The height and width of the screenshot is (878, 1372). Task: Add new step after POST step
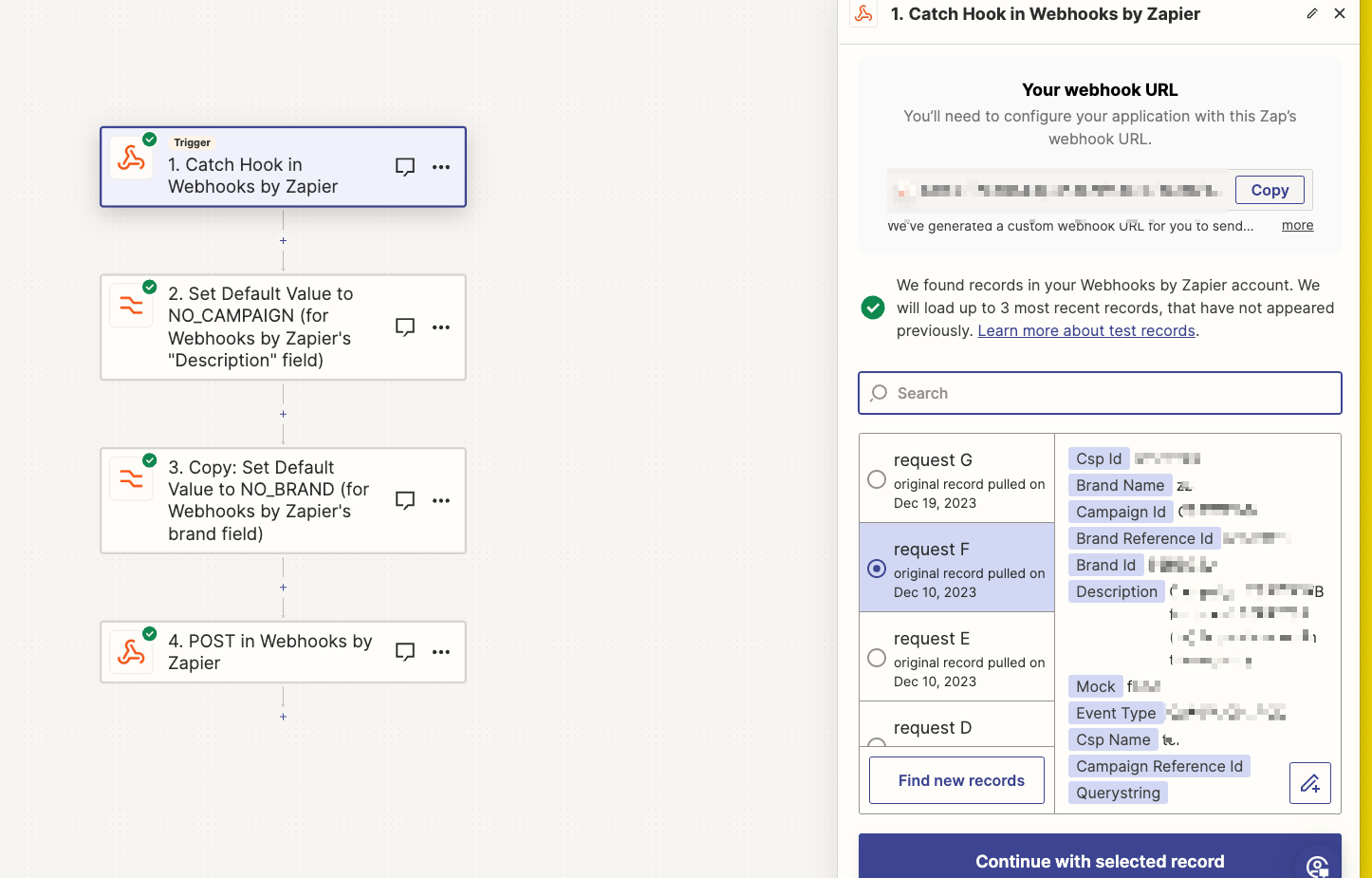point(283,717)
